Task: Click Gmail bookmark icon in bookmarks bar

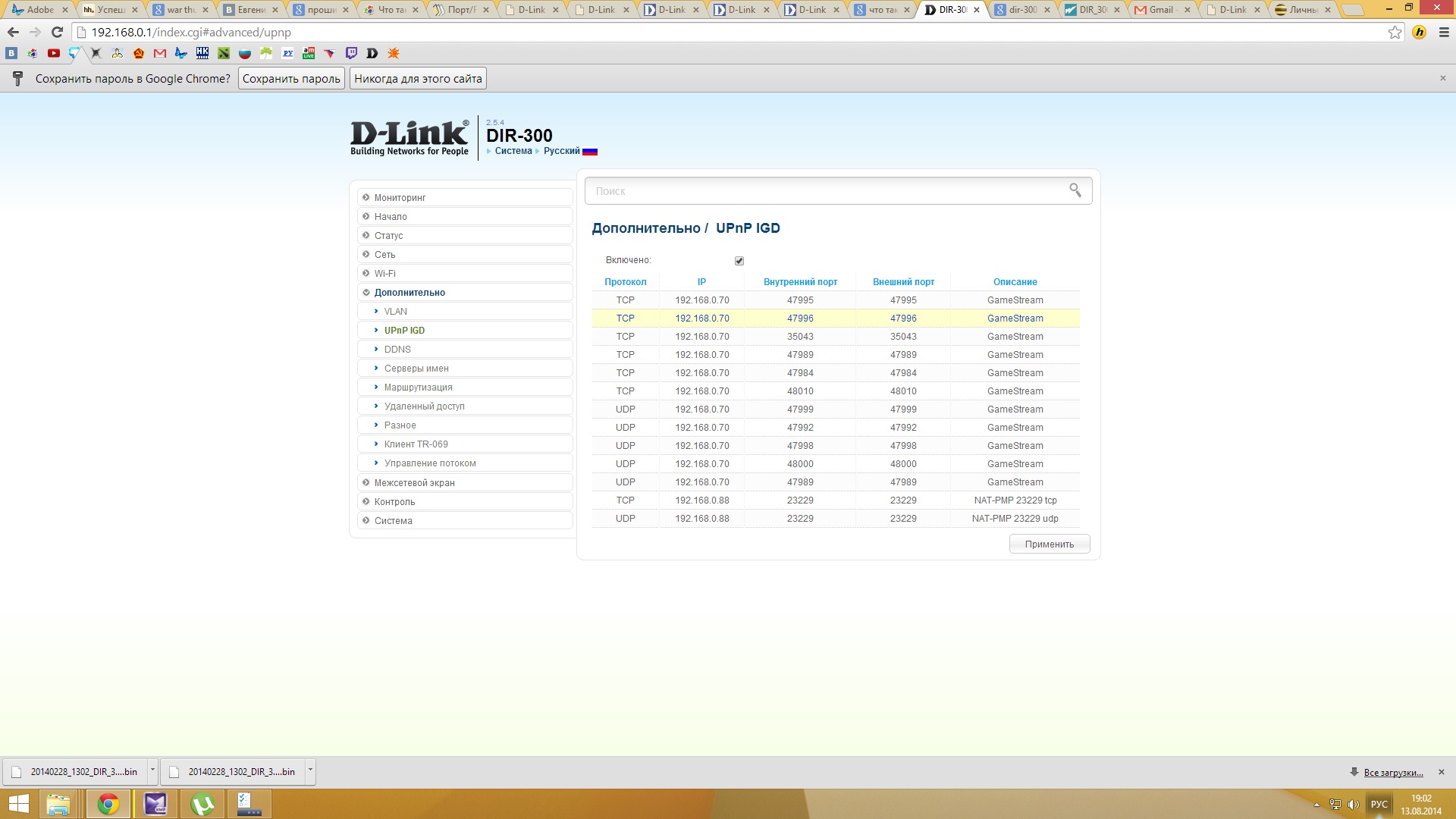Action: [159, 53]
